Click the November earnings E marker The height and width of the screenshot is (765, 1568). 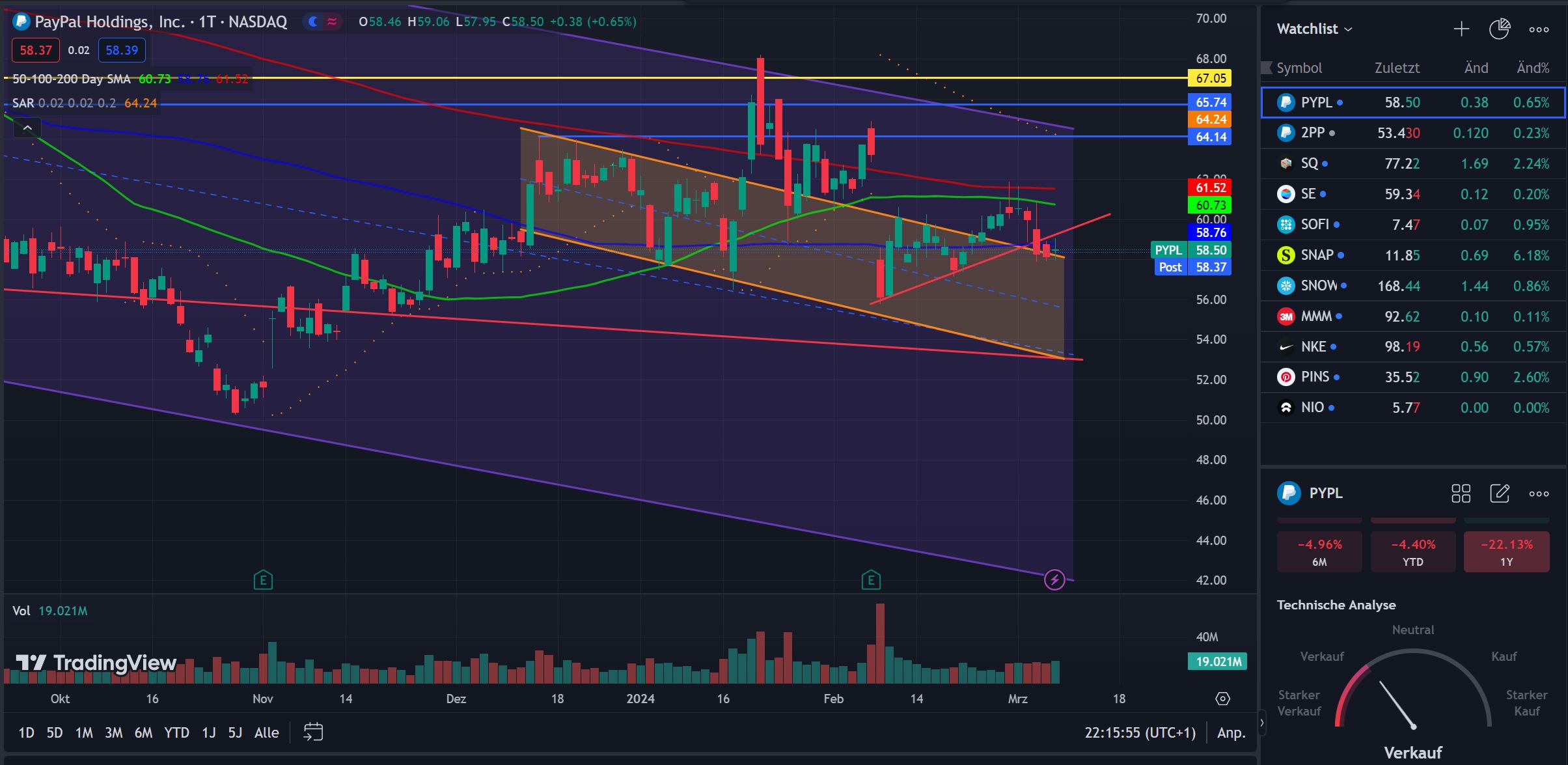[x=263, y=579]
